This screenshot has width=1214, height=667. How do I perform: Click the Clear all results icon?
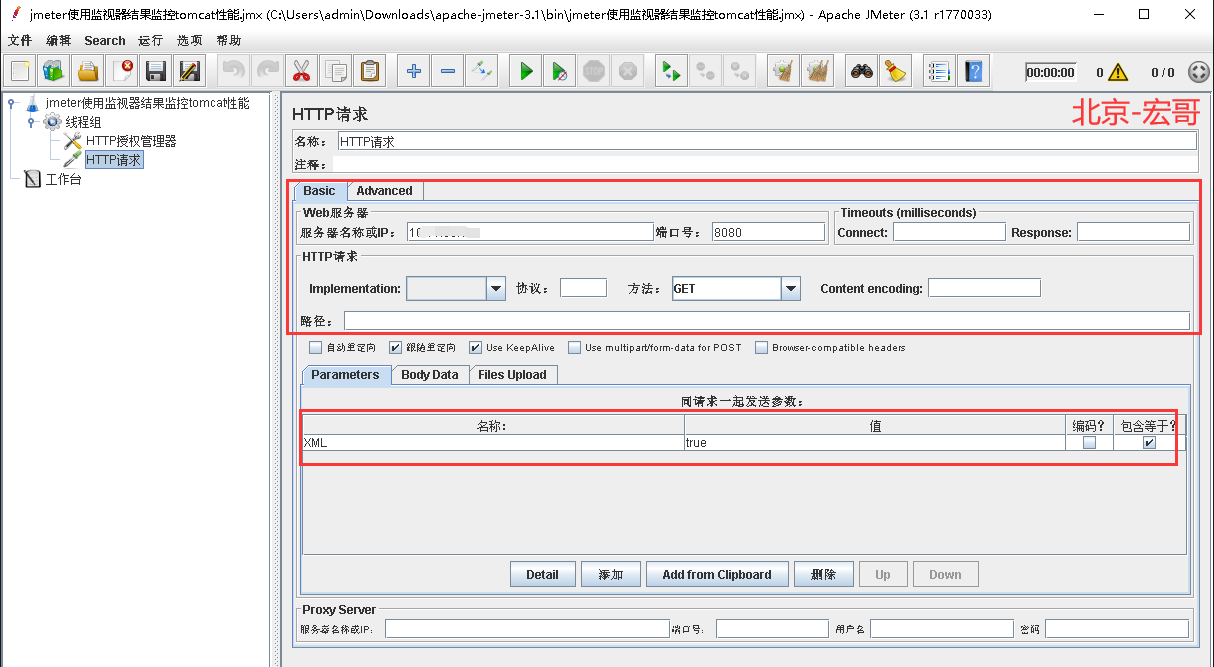click(818, 71)
